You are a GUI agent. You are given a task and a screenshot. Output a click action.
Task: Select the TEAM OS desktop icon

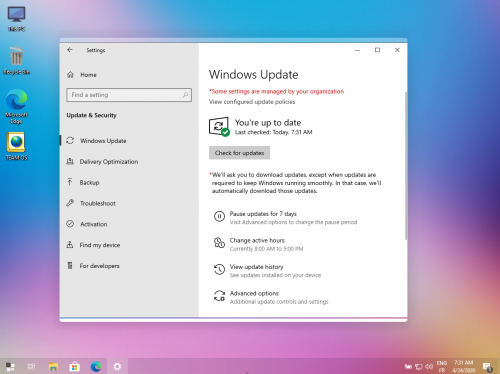click(16, 147)
